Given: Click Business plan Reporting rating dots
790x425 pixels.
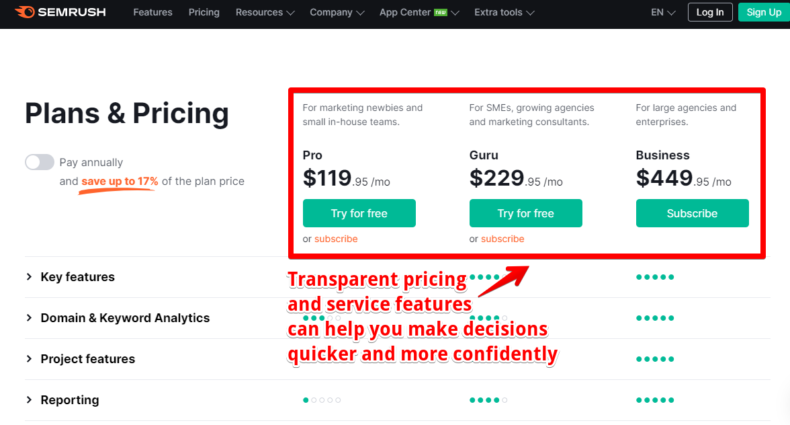Looking at the screenshot, I should [x=654, y=400].
